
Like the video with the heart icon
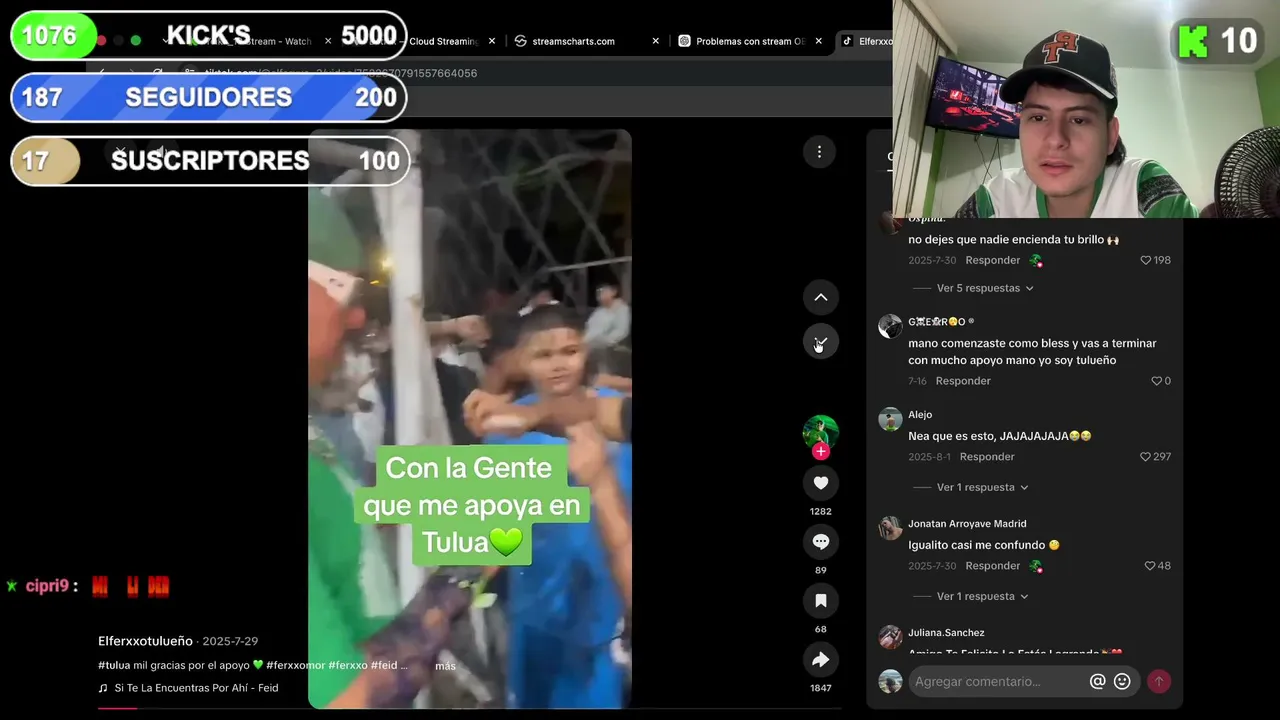(820, 483)
